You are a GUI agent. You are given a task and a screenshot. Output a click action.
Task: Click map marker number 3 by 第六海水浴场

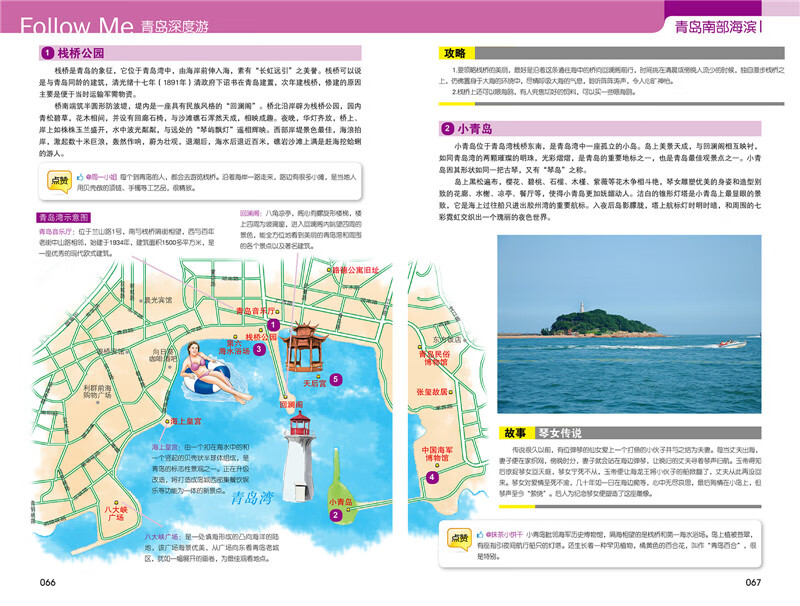[x=258, y=349]
